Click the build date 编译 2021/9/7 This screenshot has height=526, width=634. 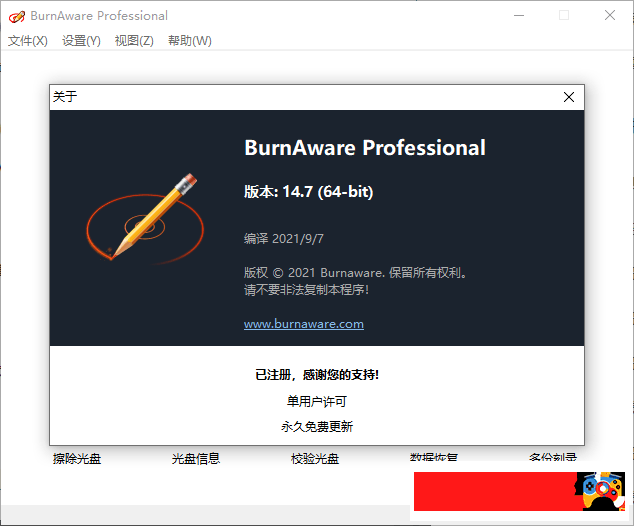[283, 239]
